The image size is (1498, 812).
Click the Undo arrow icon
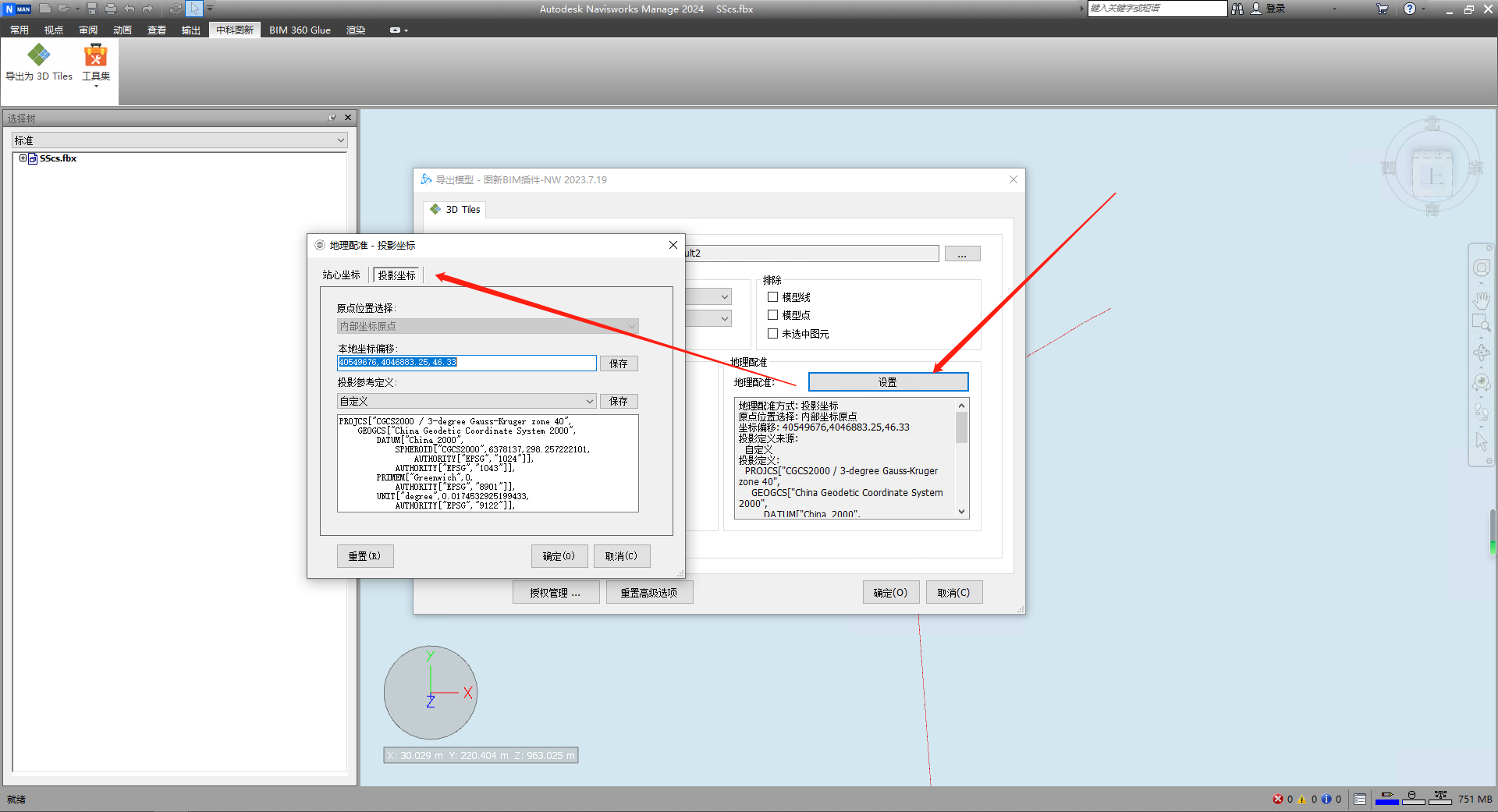(x=130, y=9)
